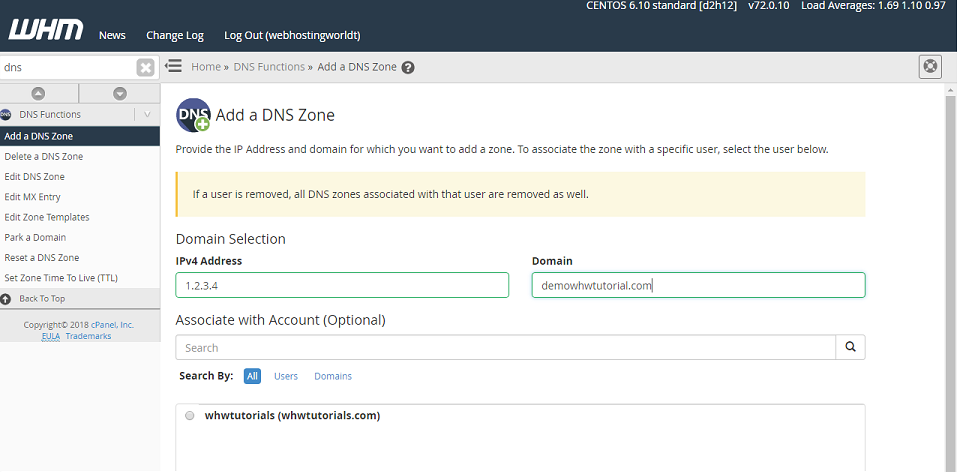Viewport: 958px width, 472px height.
Task: Filter search by Users
Action: coord(286,376)
